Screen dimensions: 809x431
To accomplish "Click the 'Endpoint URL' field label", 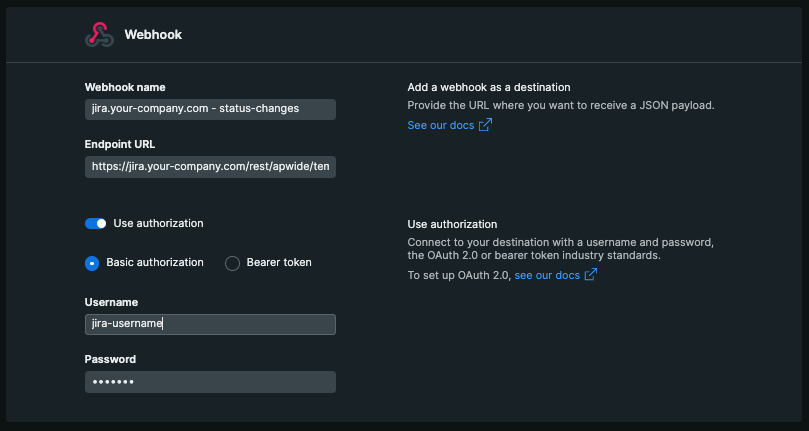I will click(x=120, y=144).
